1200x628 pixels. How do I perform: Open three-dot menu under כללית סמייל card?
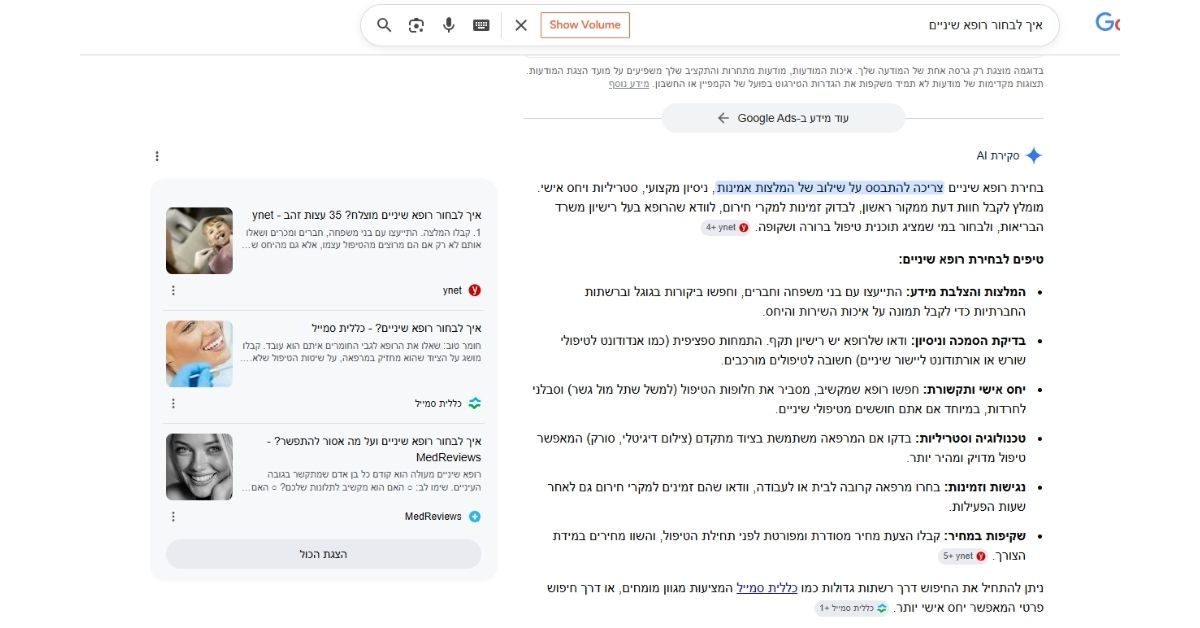tap(173, 403)
